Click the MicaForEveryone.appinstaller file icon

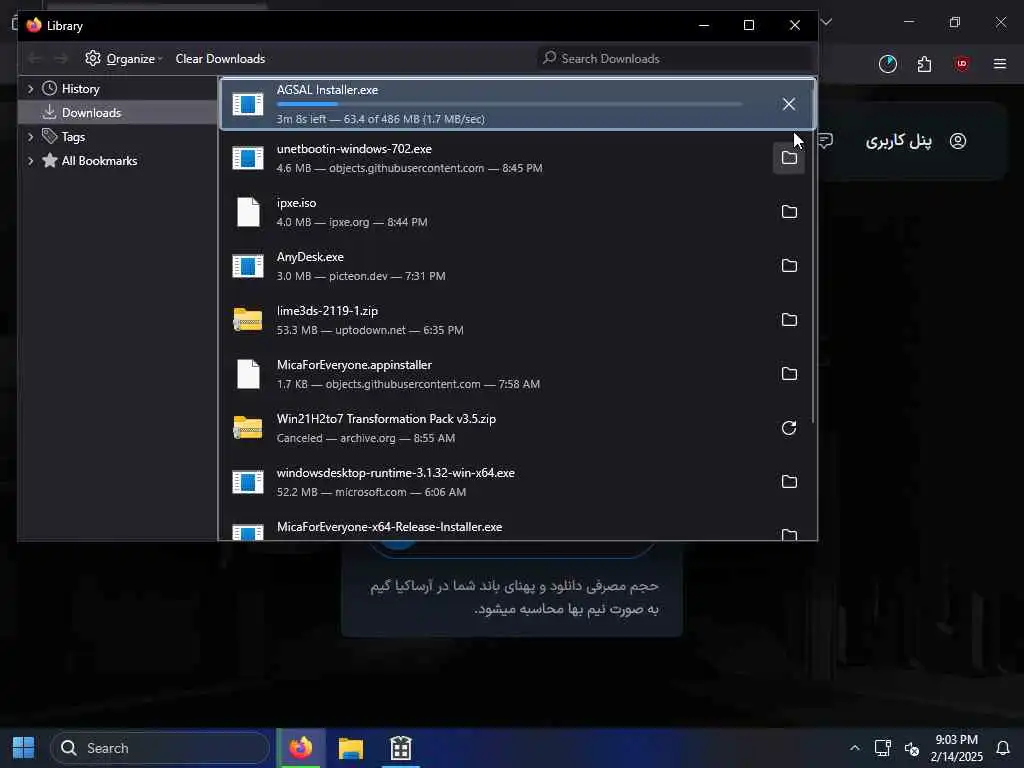click(x=248, y=374)
